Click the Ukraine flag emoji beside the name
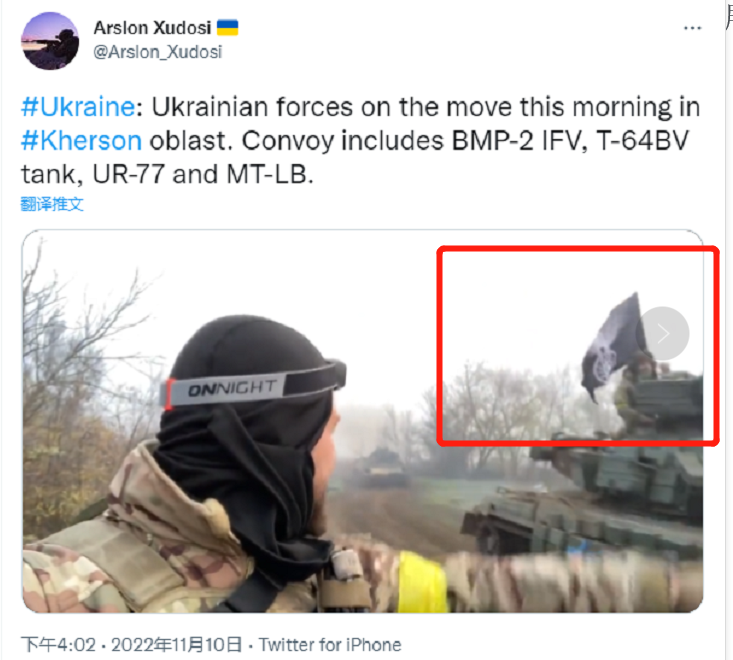 [228, 28]
